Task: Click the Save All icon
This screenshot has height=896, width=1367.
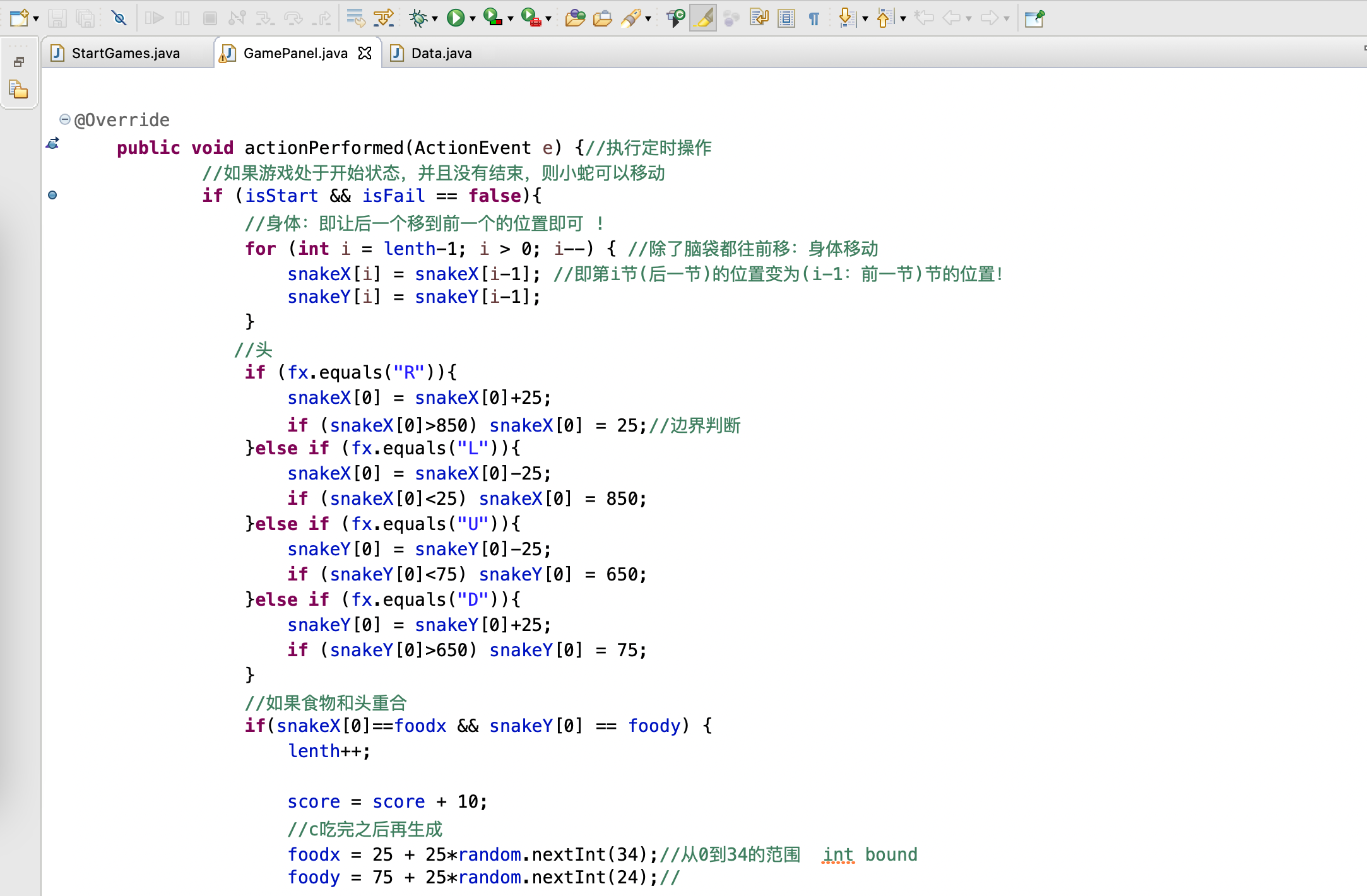Action: tap(85, 18)
